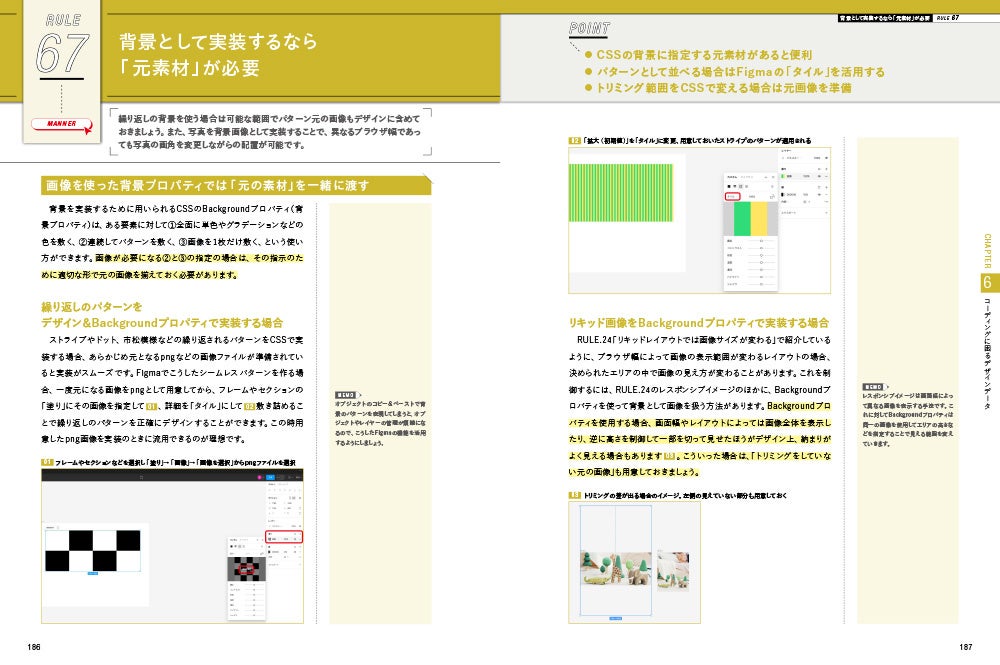This screenshot has height=665, width=1000.
Task: Click the yellow 03 reference marker in body text
Action: 669,455
